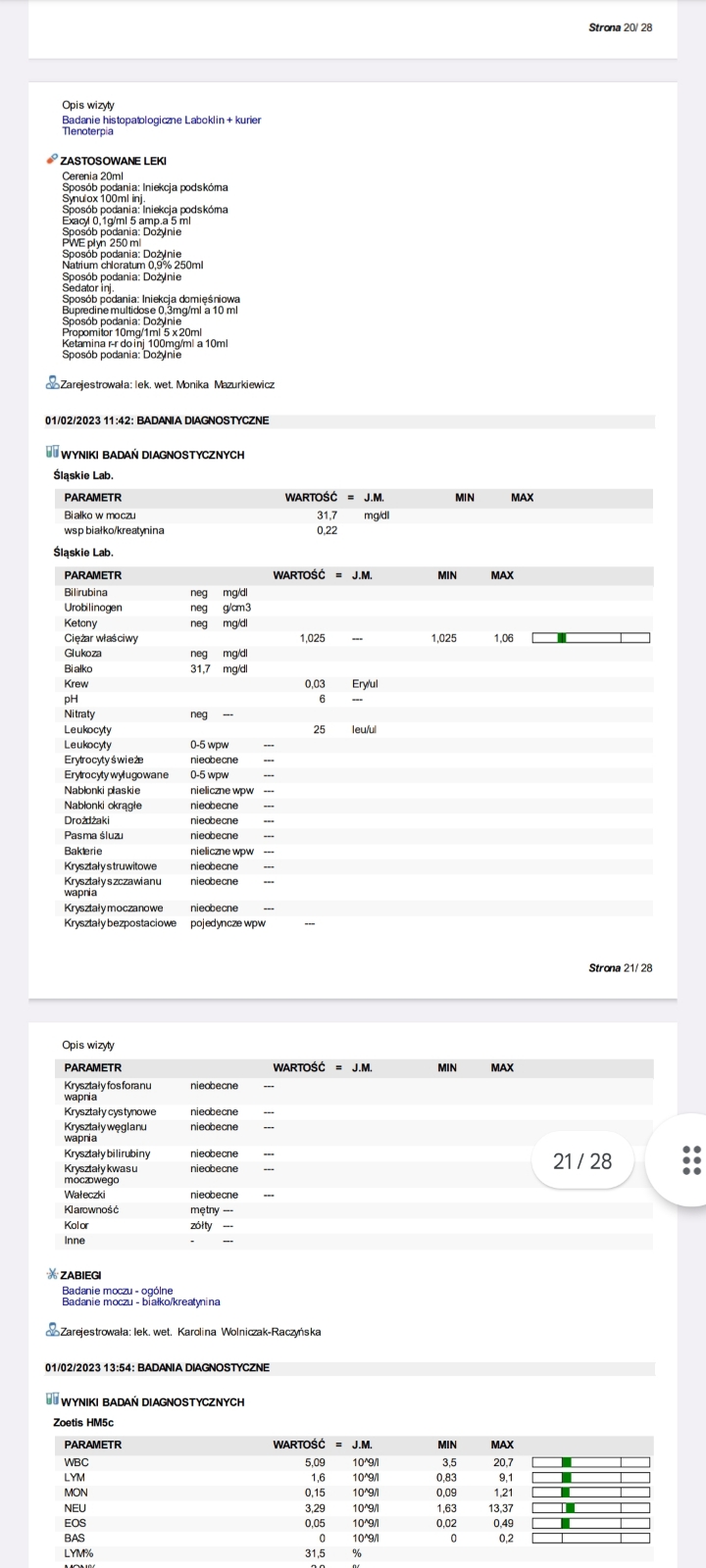The image size is (706, 1568).
Task: Select Bupredine multidose 0,3mg/ml entry
Action: 150,310
